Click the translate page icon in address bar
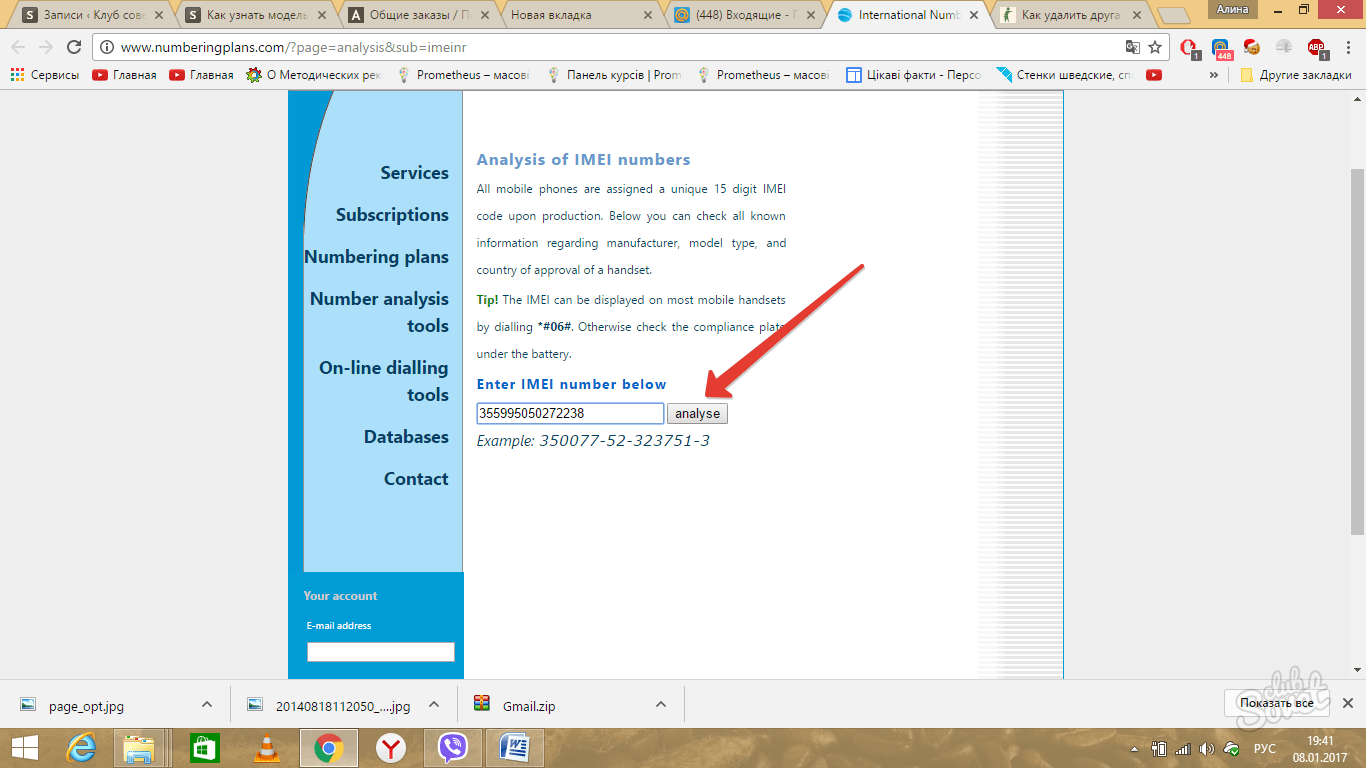Image resolution: width=1366 pixels, height=768 pixels. click(x=1132, y=47)
